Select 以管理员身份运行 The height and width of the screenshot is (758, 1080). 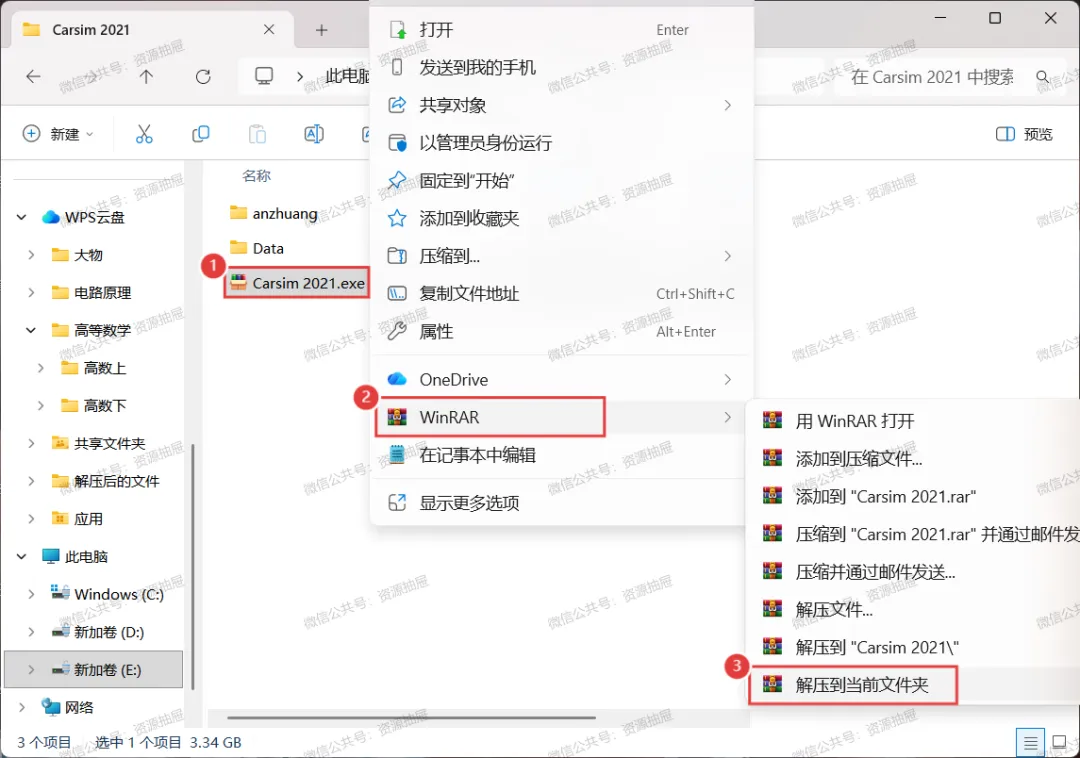[x=561, y=143]
